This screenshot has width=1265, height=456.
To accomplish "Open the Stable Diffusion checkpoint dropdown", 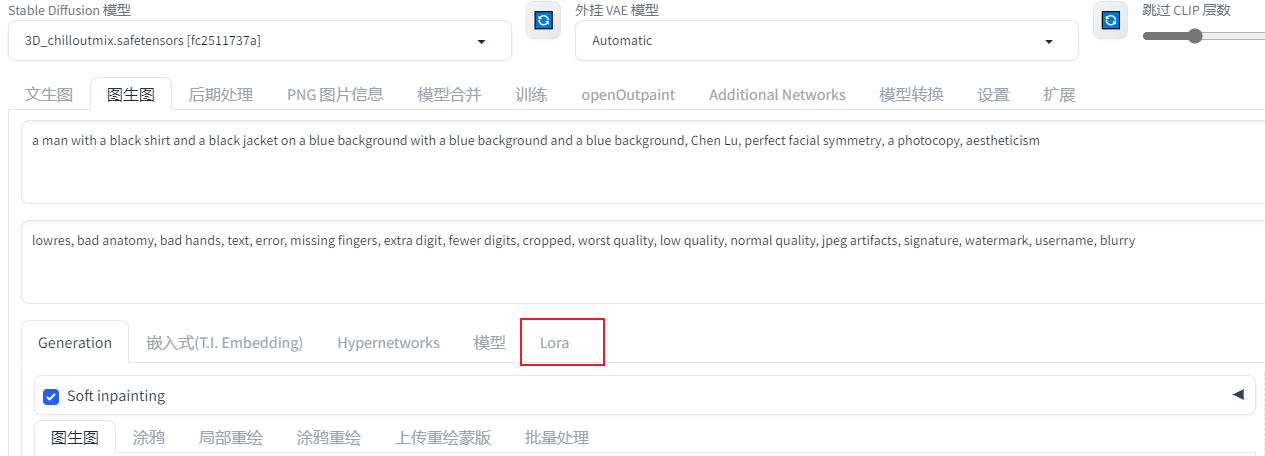I will click(x=260, y=41).
